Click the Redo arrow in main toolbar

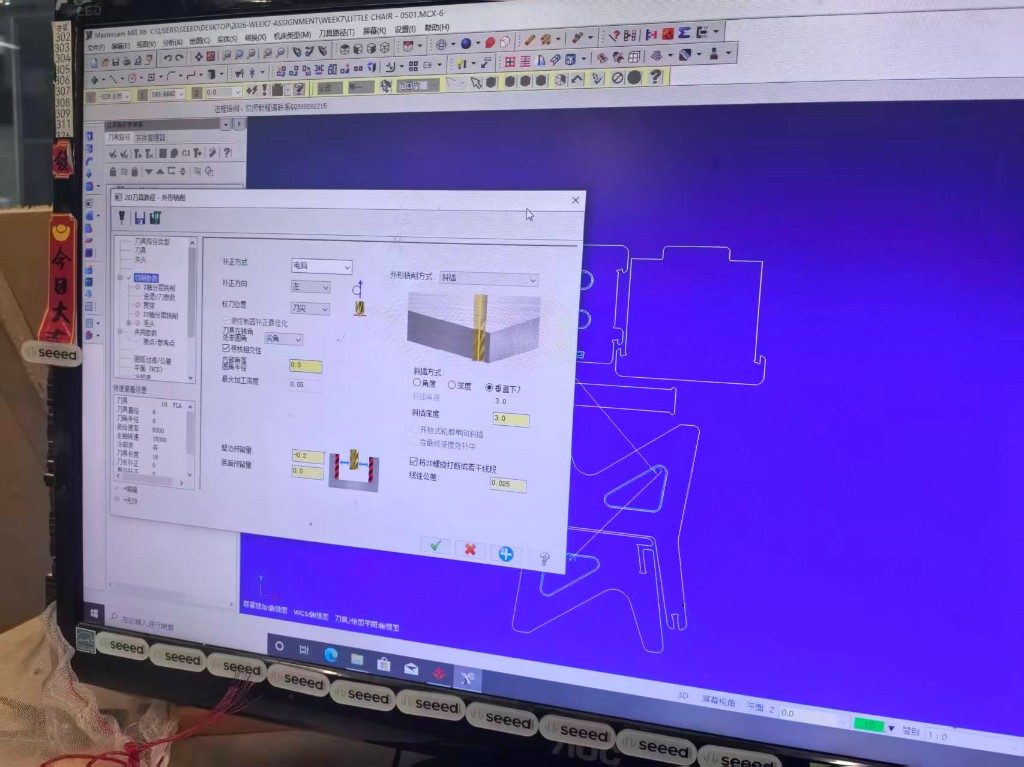179,59
